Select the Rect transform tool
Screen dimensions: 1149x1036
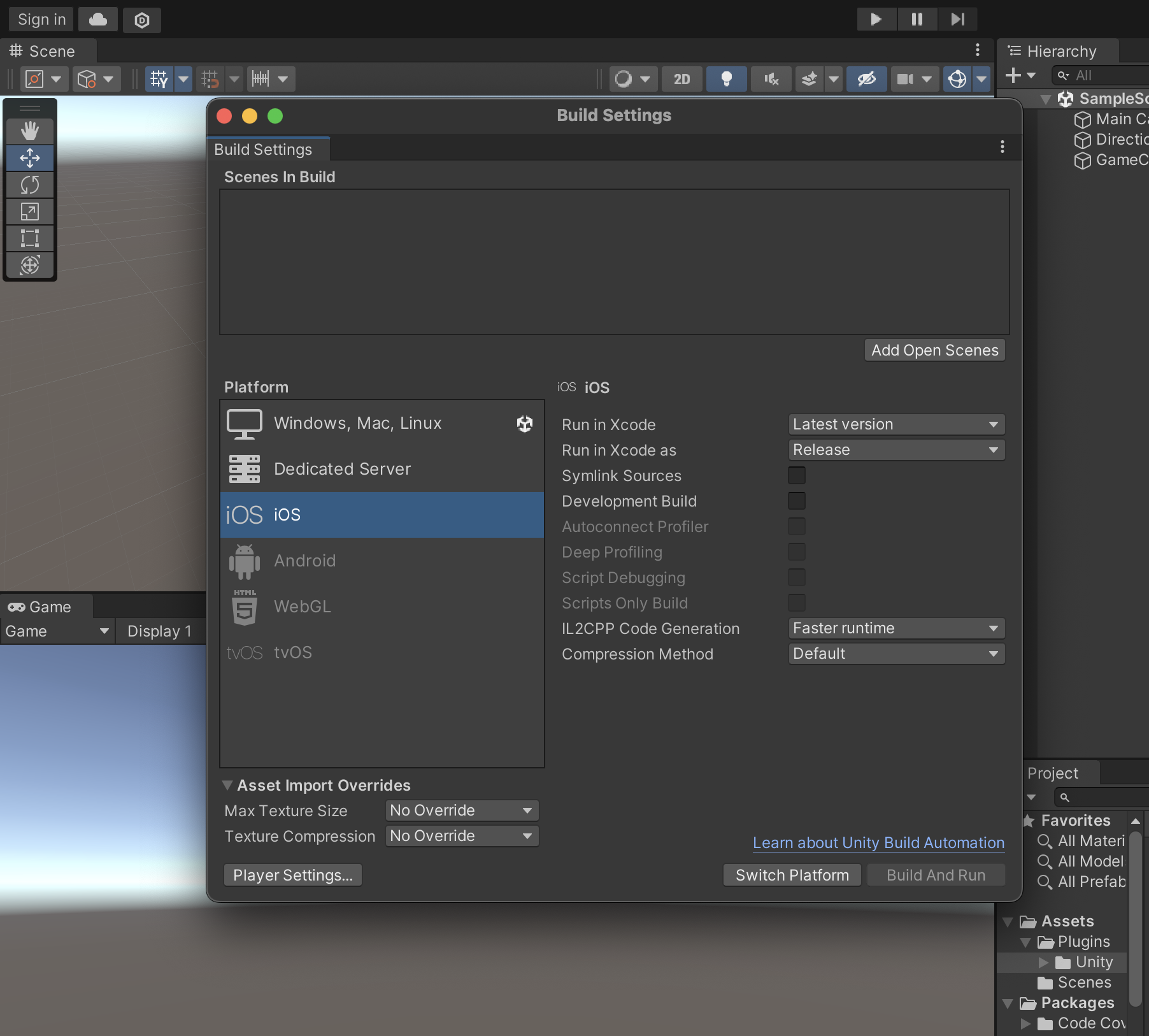point(30,238)
